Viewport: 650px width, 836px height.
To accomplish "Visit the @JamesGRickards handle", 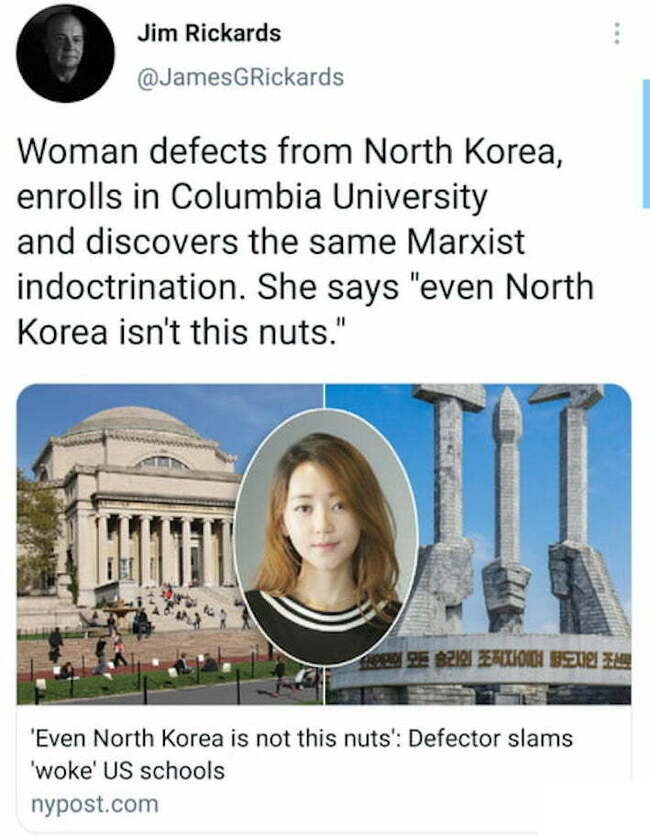I will pos(240,77).
